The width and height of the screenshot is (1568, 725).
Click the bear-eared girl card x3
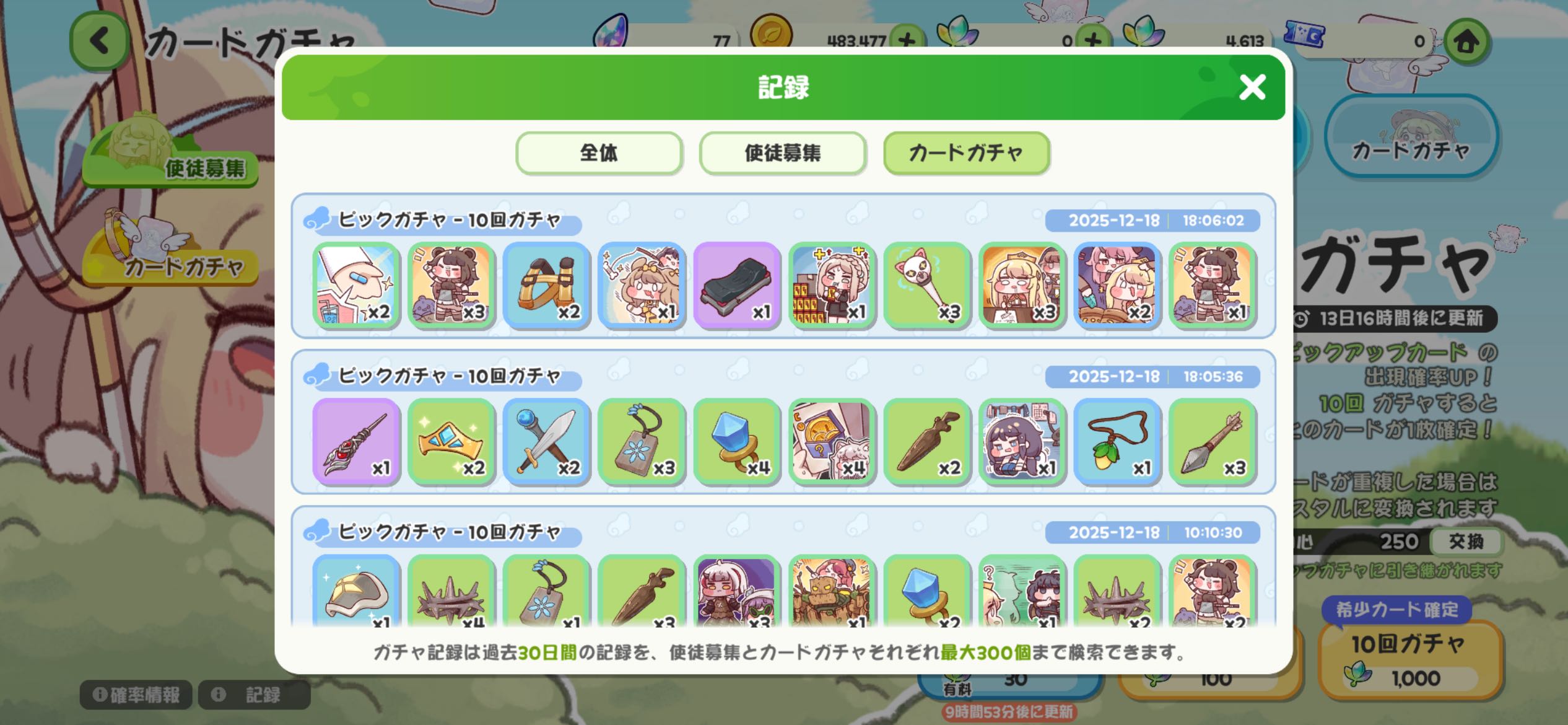[451, 285]
